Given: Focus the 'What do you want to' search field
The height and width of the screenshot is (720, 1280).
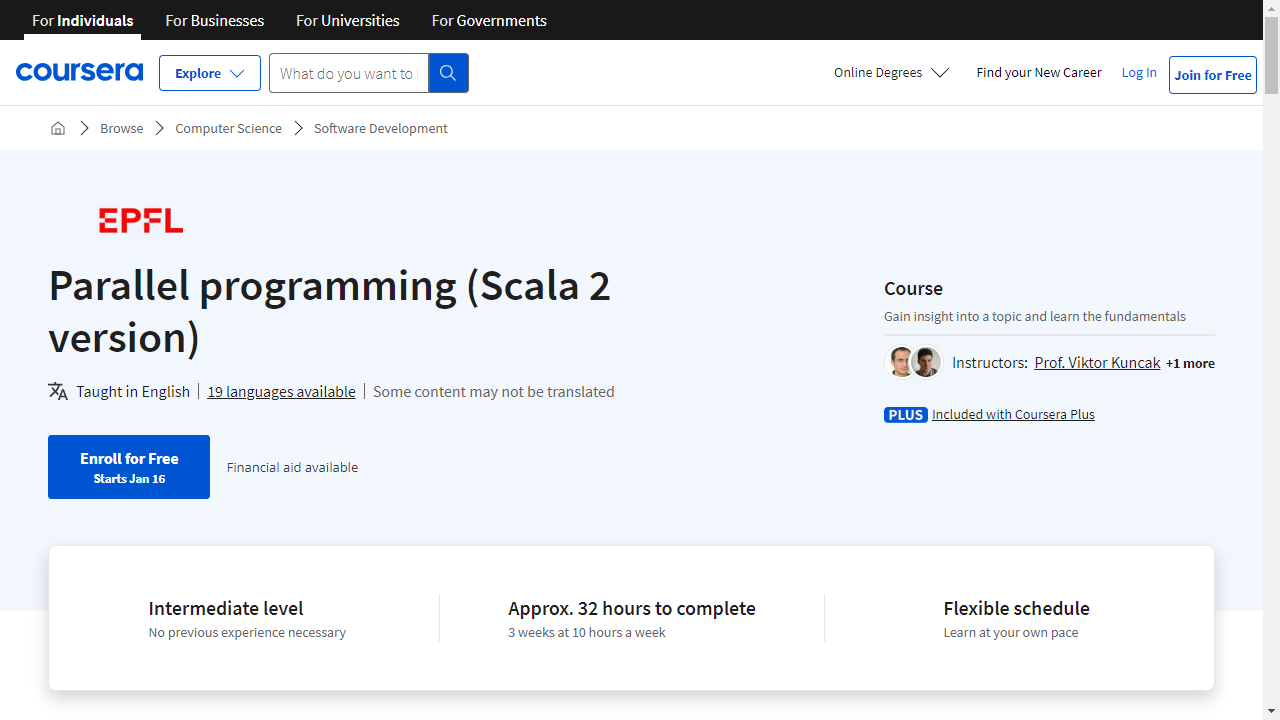Looking at the screenshot, I should pyautogui.click(x=348, y=73).
